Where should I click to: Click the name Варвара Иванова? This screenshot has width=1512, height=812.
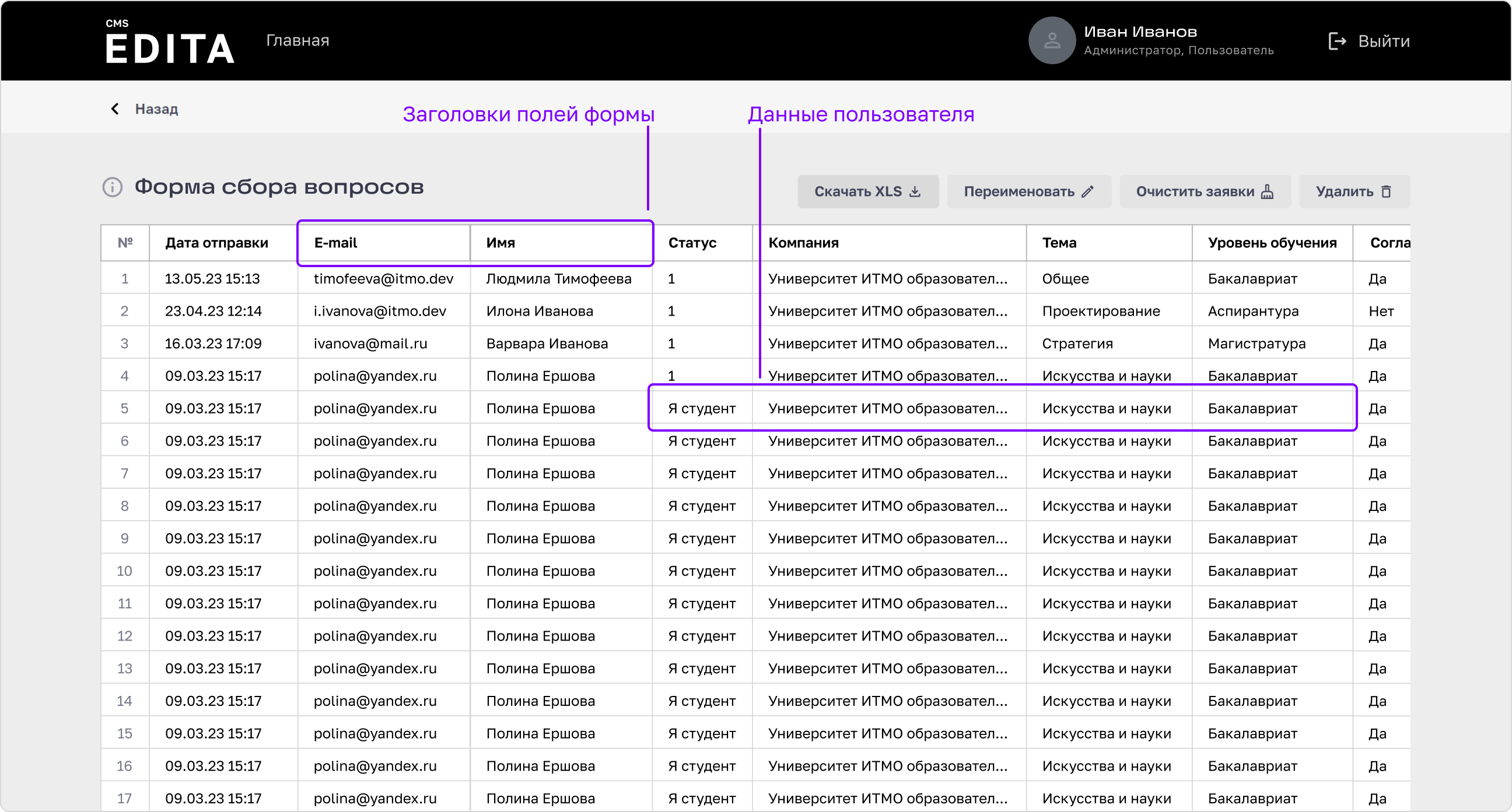pyautogui.click(x=547, y=344)
